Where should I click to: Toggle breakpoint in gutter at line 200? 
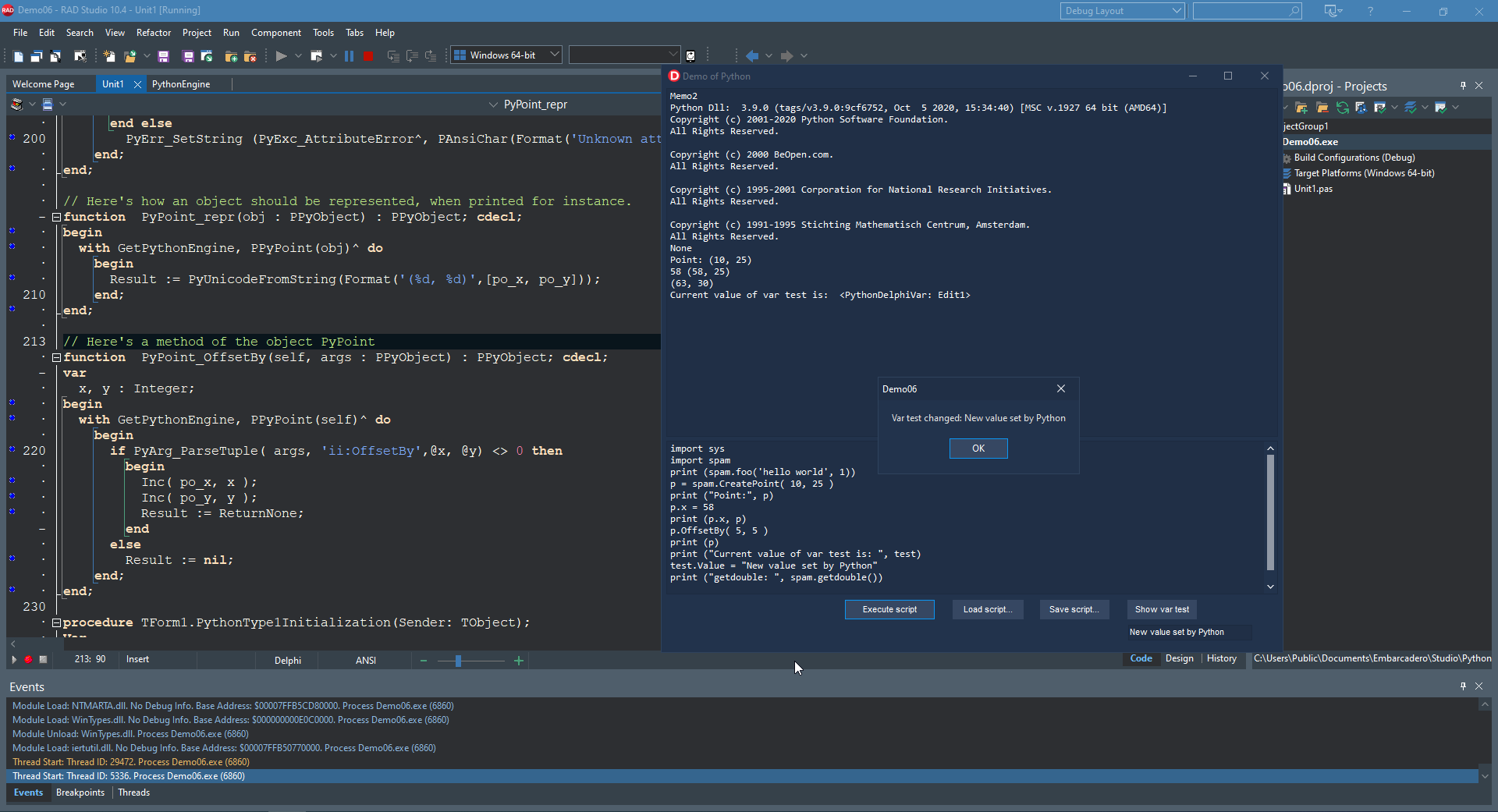click(x=12, y=137)
